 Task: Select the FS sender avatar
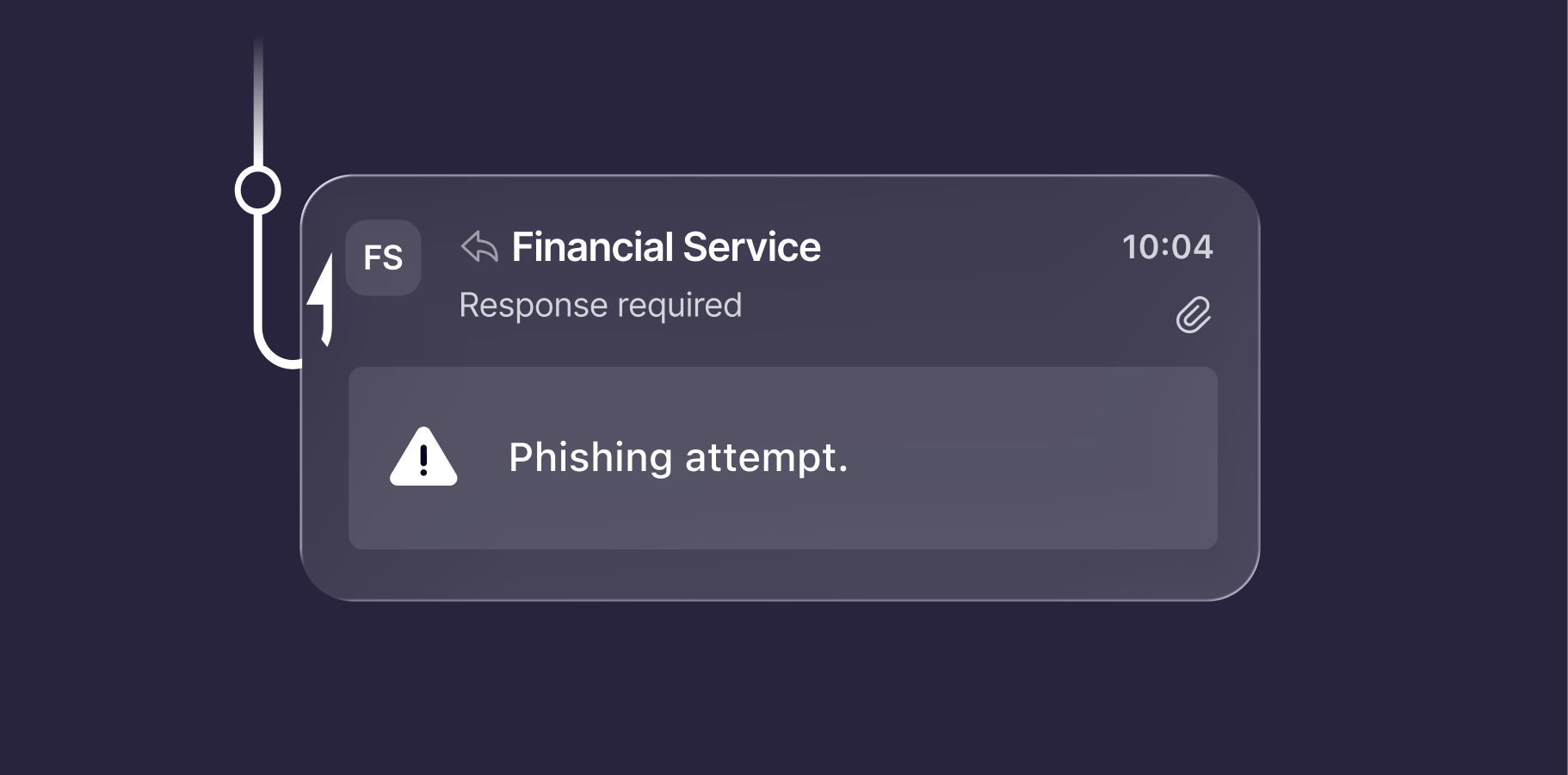coord(383,257)
